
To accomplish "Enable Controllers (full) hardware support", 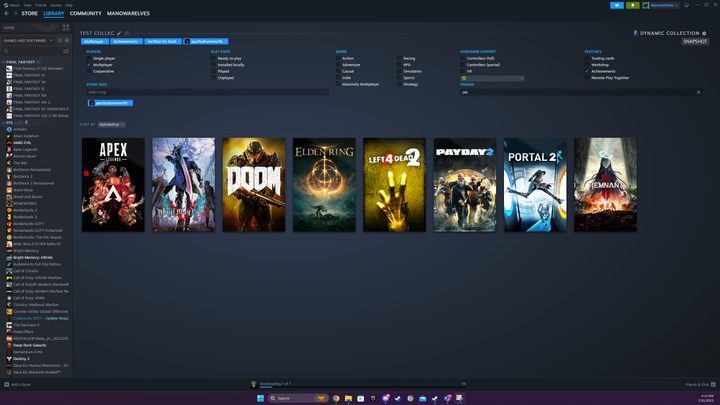I will click(x=463, y=58).
